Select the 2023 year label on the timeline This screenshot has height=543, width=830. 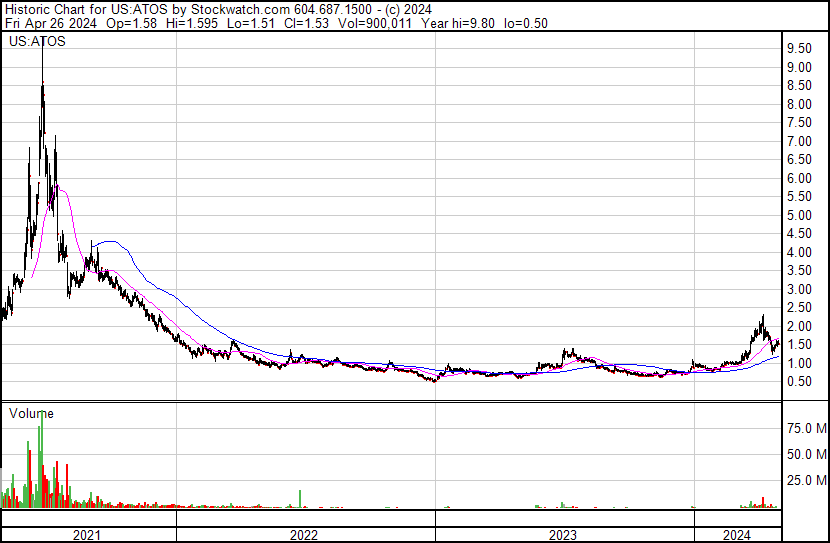tap(562, 535)
